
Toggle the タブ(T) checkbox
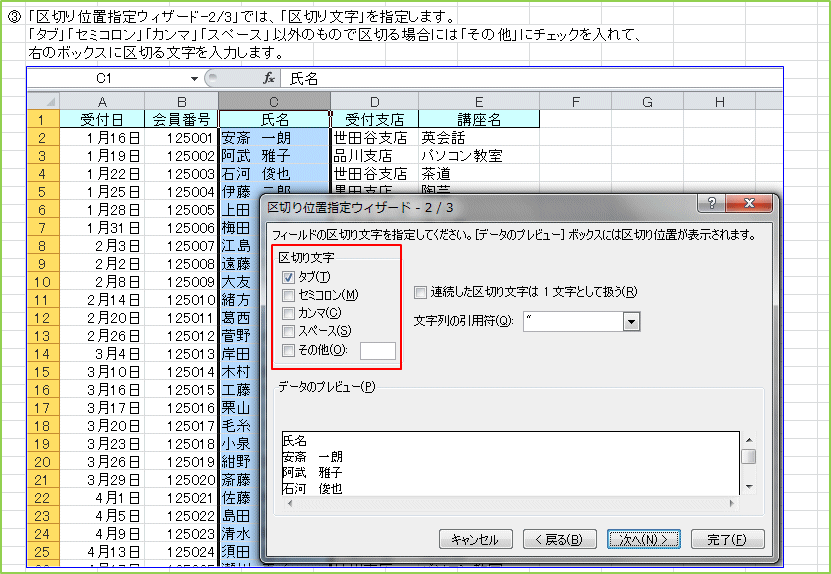point(288,277)
